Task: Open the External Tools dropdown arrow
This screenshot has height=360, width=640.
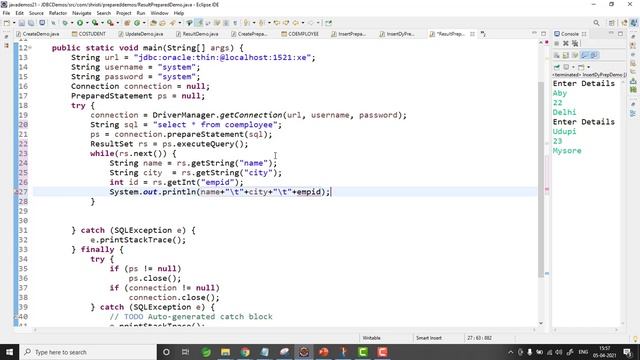Action: [x=118, y=23]
